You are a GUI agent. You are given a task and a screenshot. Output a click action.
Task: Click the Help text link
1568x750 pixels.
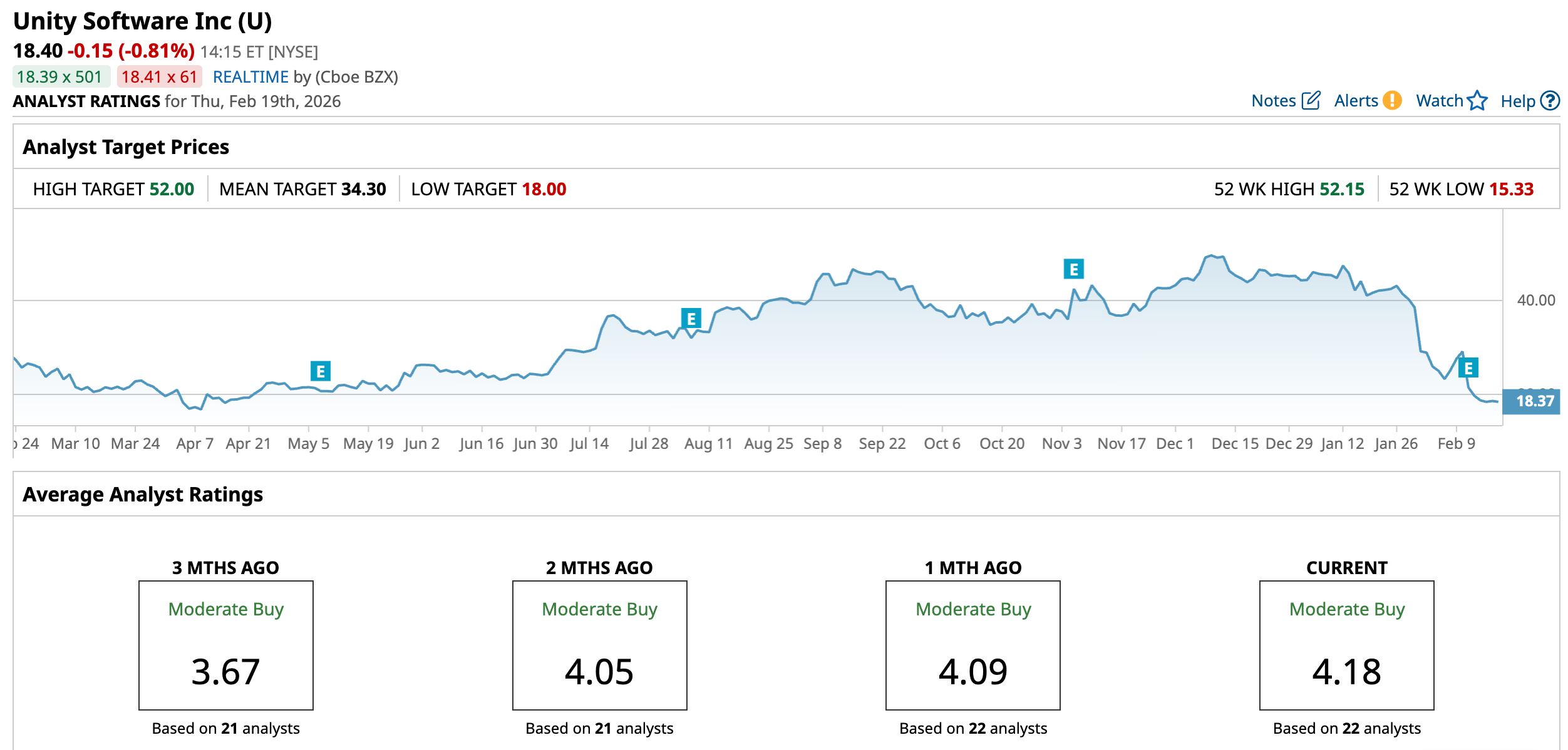[x=1517, y=101]
